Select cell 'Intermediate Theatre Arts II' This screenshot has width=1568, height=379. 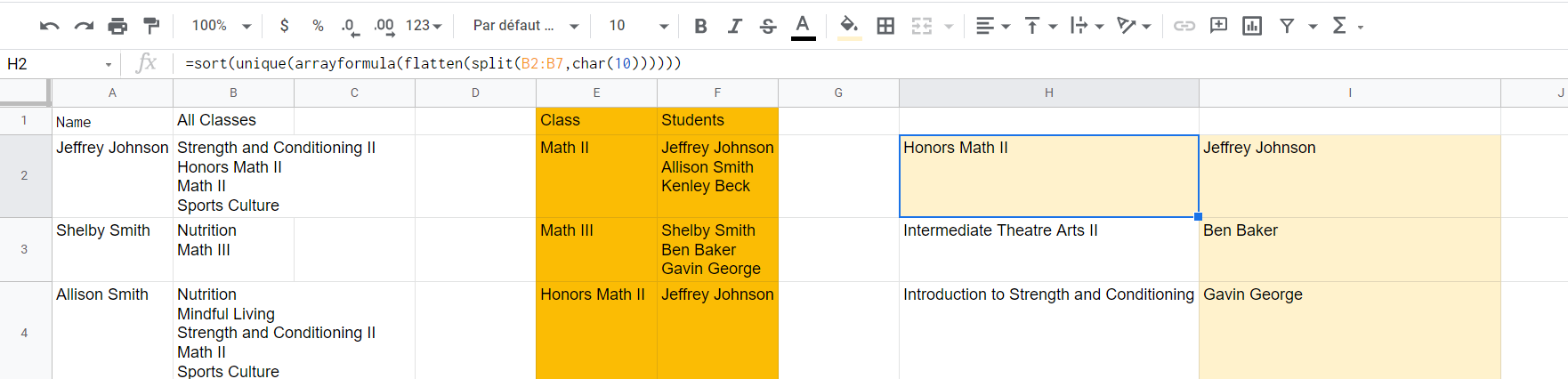point(1049,250)
